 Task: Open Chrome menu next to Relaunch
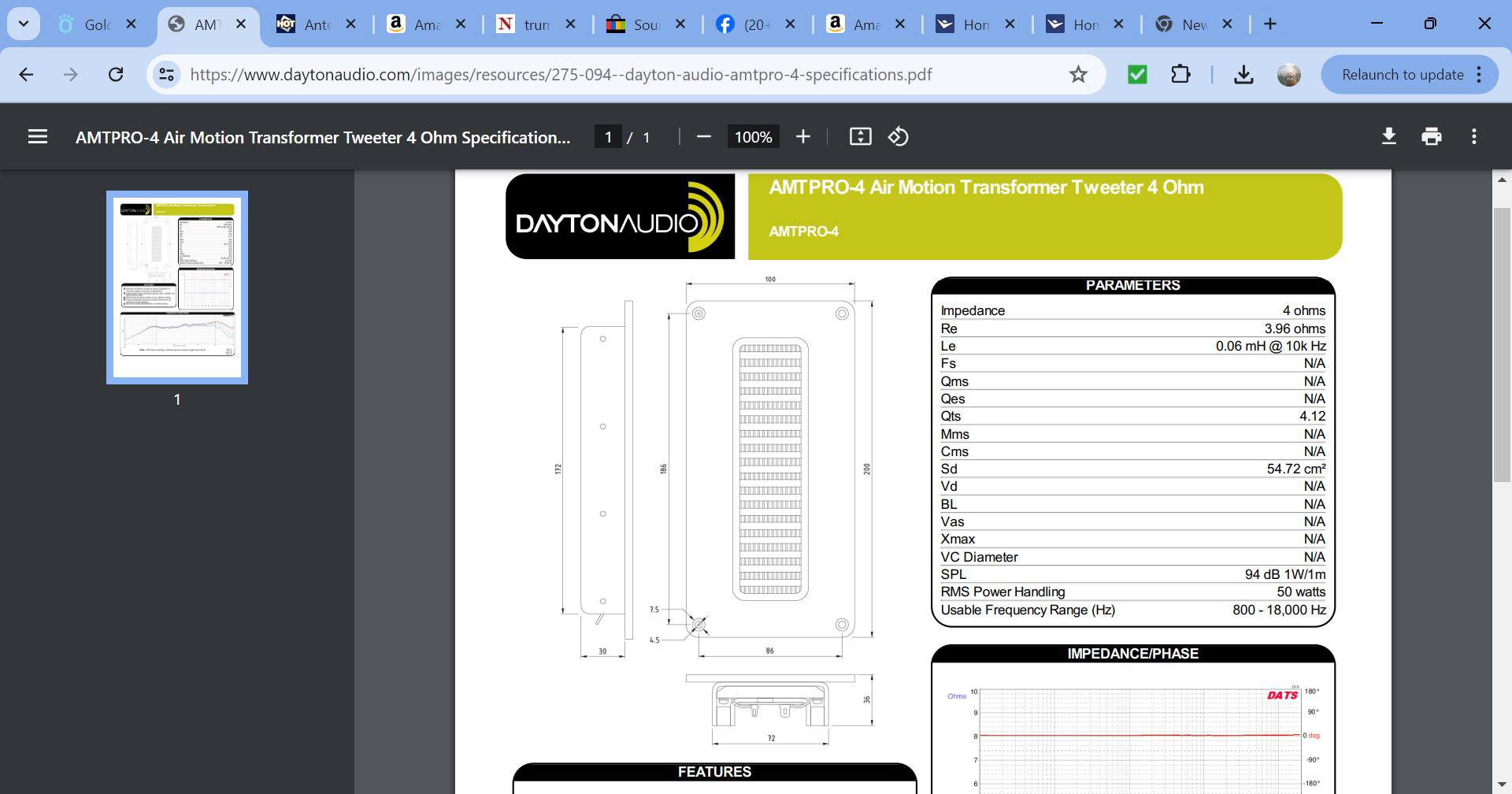tap(1480, 75)
